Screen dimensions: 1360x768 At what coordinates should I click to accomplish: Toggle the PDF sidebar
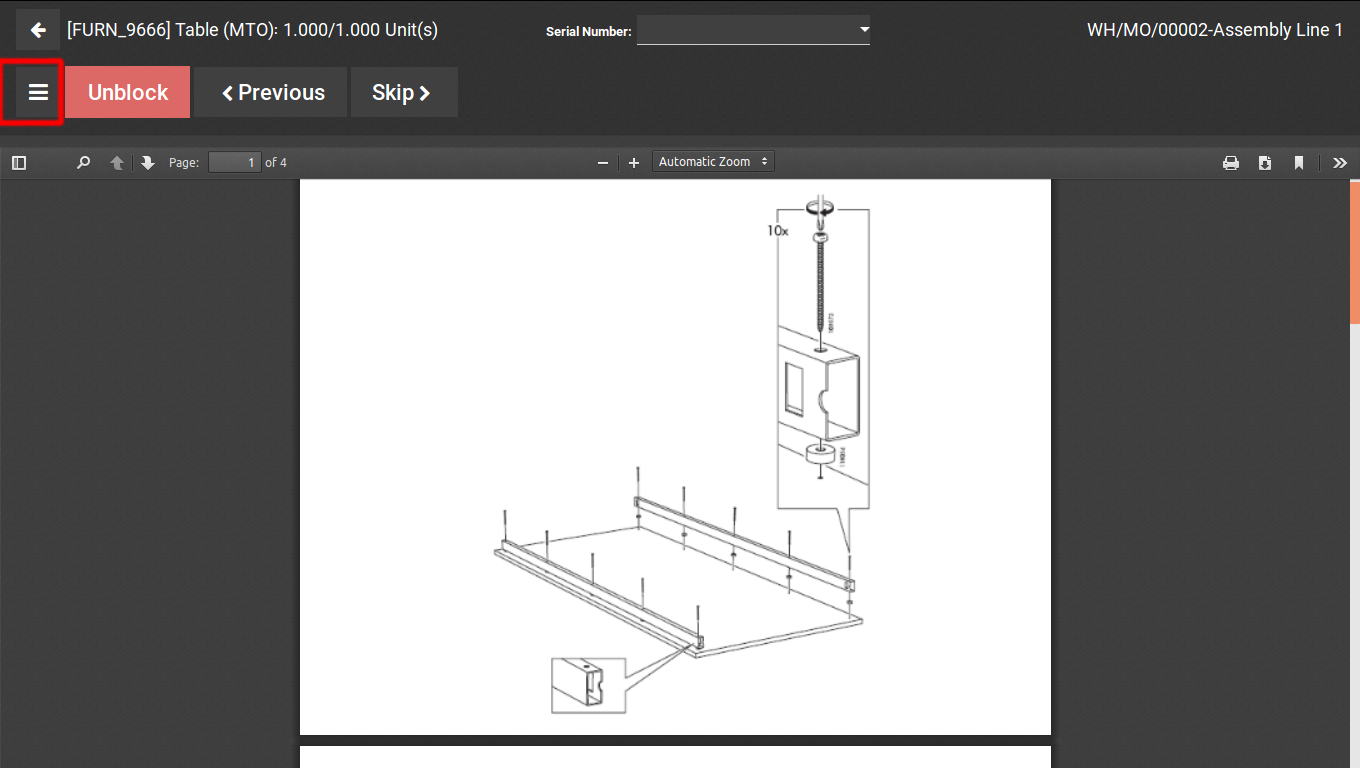click(19, 162)
